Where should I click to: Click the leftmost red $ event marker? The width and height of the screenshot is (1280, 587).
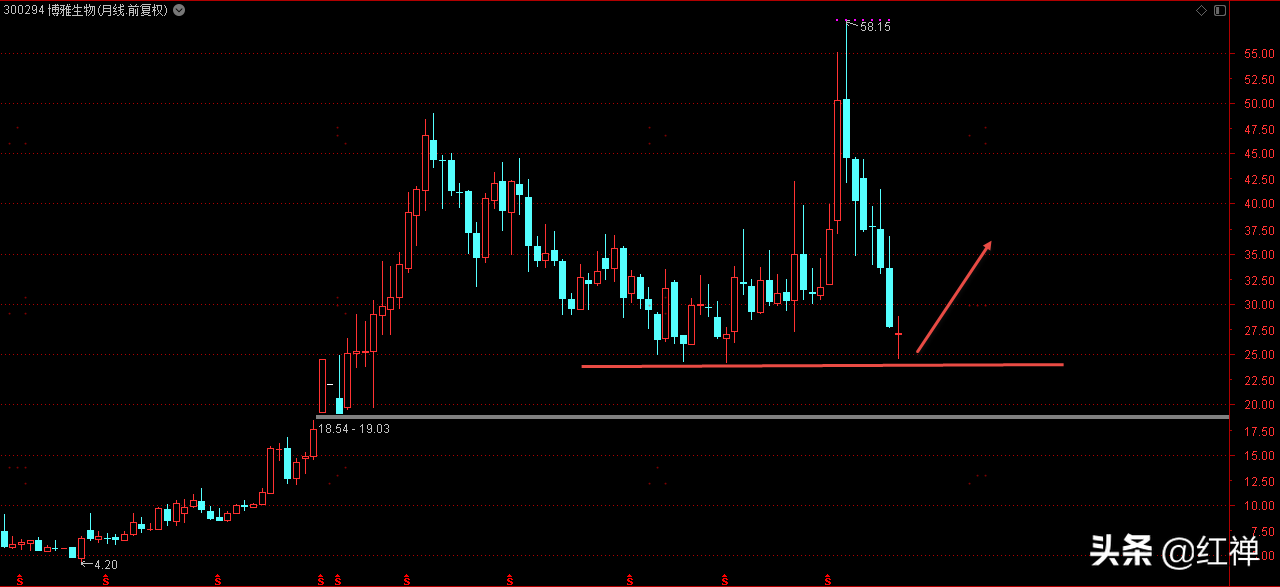pyautogui.click(x=20, y=579)
